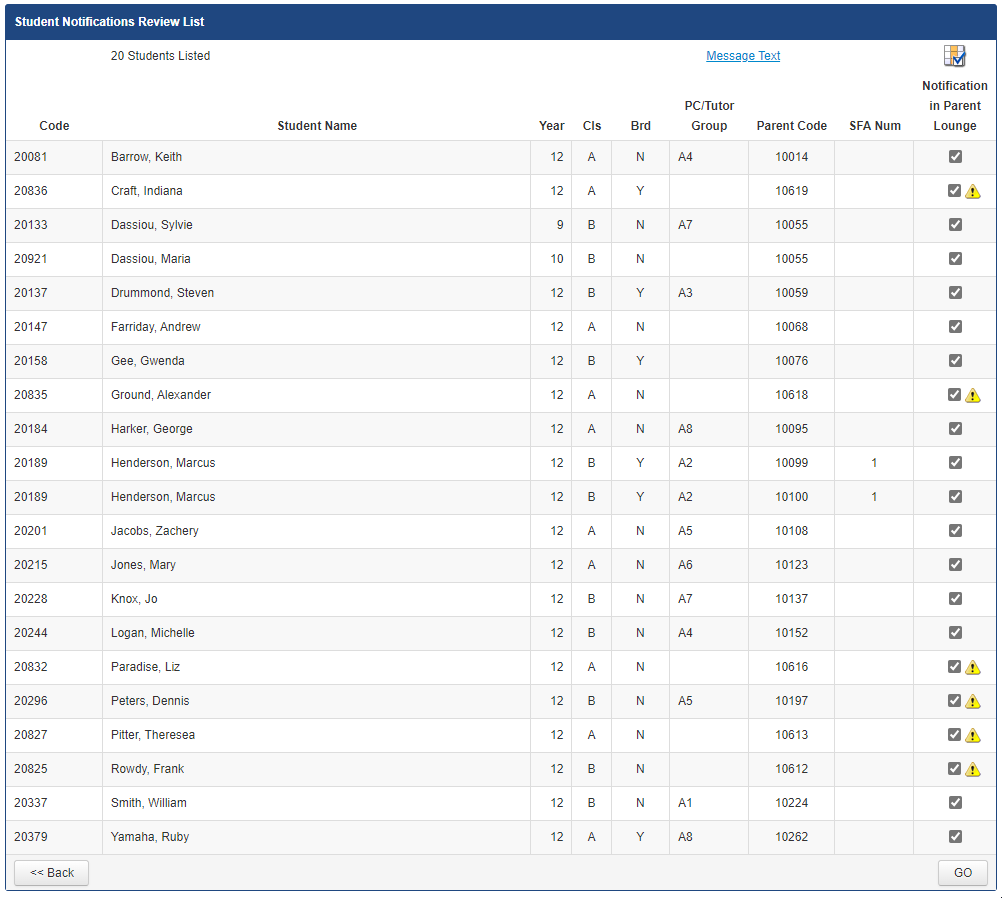Uncheck notification for Pitter, Theresea
Viewport: 1002px width, 898px height.
pyautogui.click(x=954, y=734)
